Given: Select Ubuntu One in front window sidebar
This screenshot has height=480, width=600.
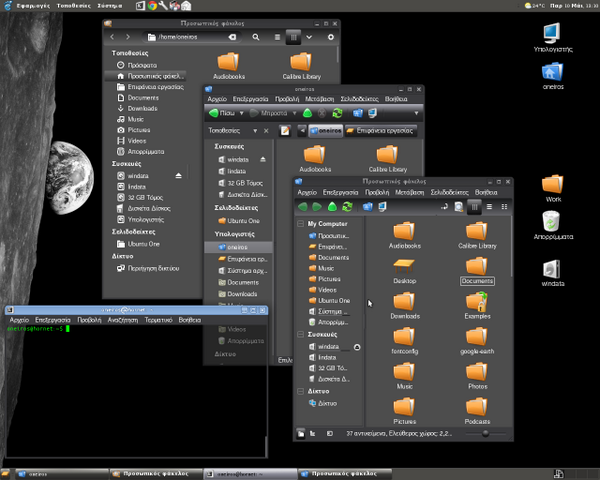Looking at the screenshot, I should [x=329, y=301].
